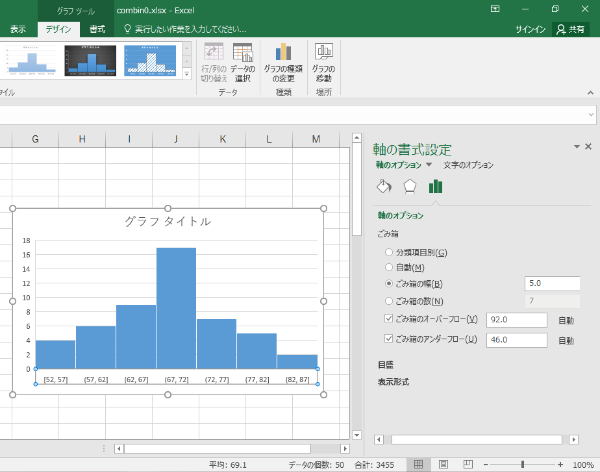
Task: Click worksheet horizontal scrollbar left arrow
Action: point(119,449)
